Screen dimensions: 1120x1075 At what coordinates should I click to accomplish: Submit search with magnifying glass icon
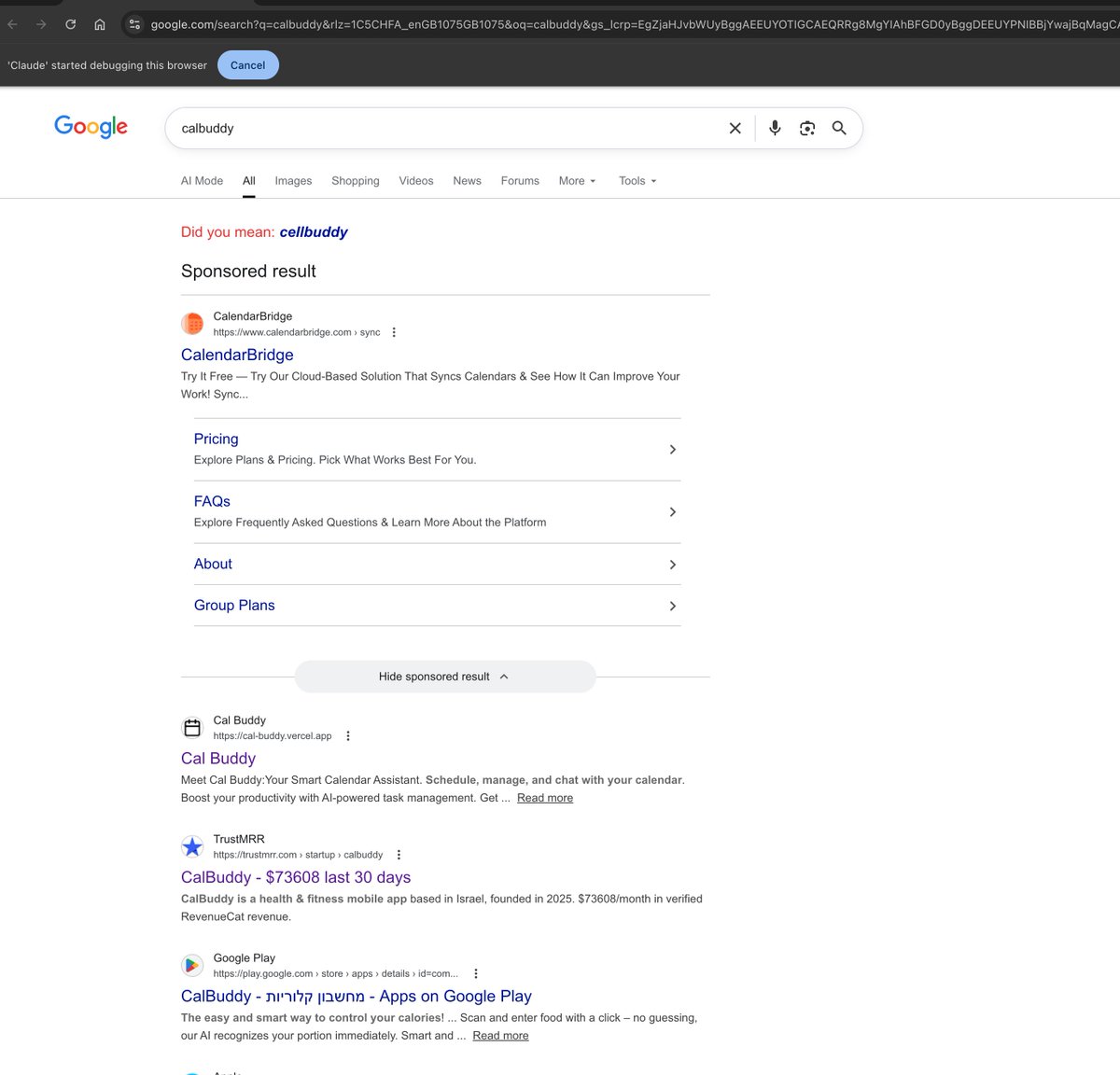click(839, 129)
